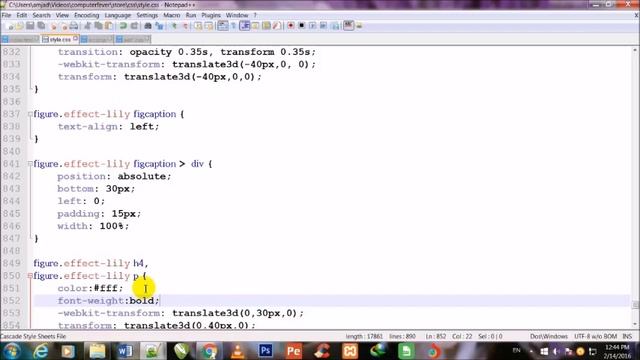Toggle Show all characters icon

[233, 26]
